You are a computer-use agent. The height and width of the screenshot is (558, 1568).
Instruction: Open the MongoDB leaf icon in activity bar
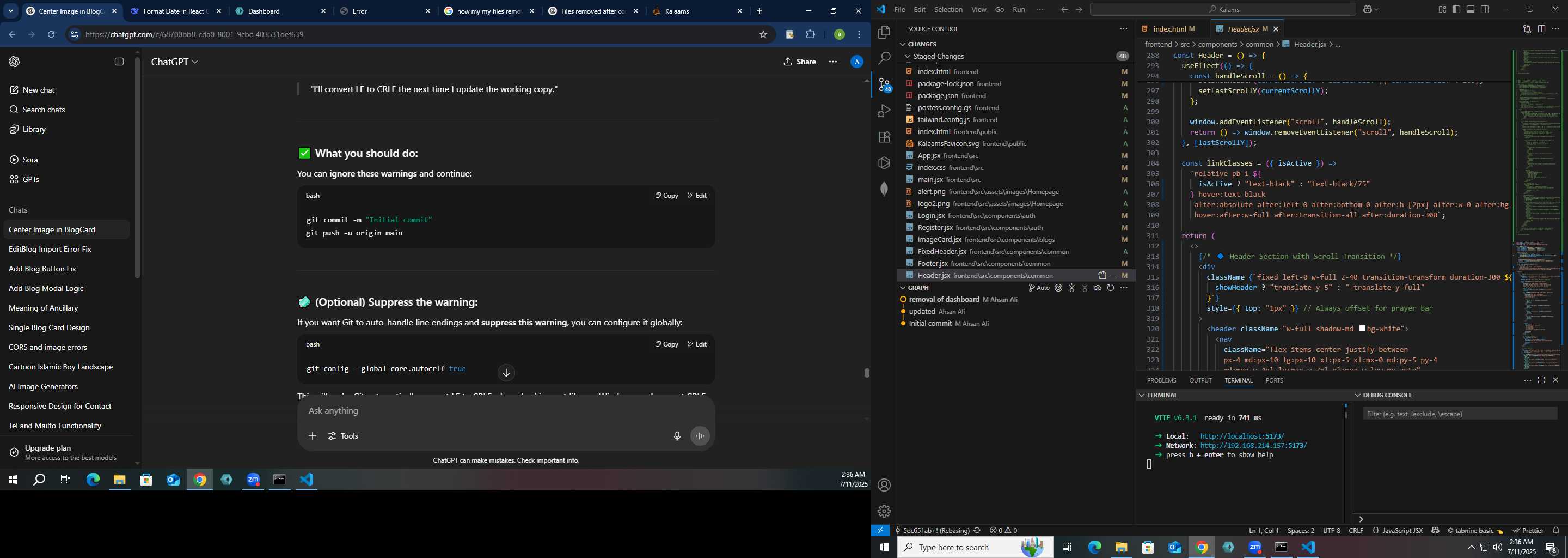pos(884,189)
